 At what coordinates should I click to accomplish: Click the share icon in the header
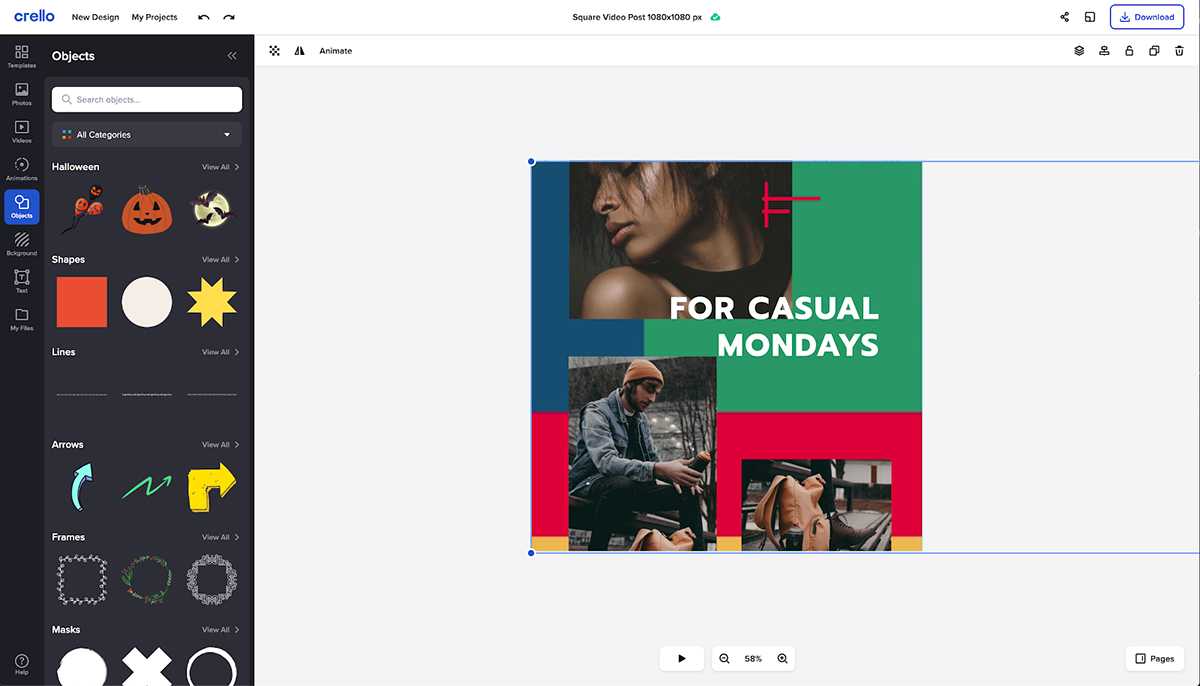coord(1065,17)
